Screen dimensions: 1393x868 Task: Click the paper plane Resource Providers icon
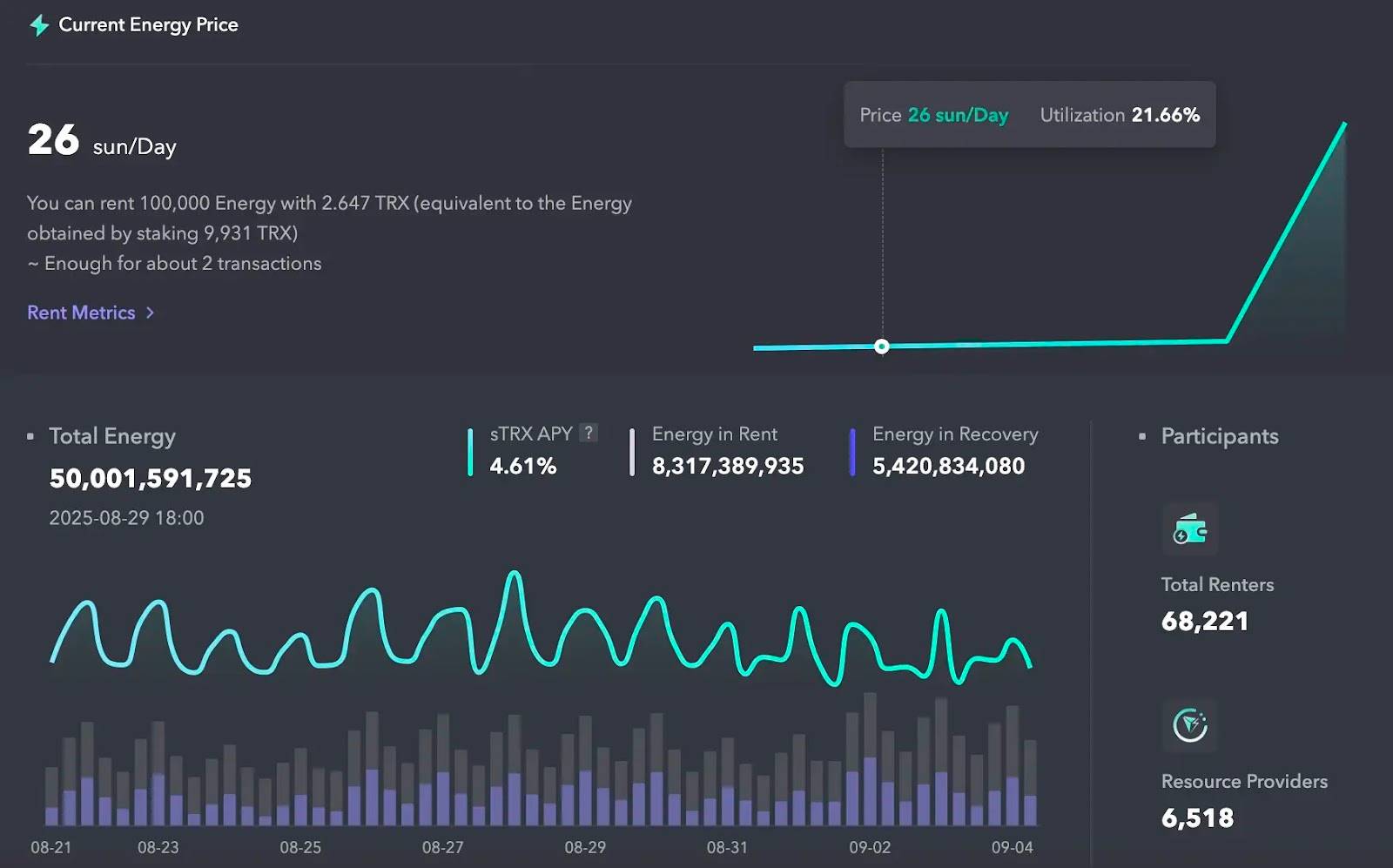[1191, 725]
